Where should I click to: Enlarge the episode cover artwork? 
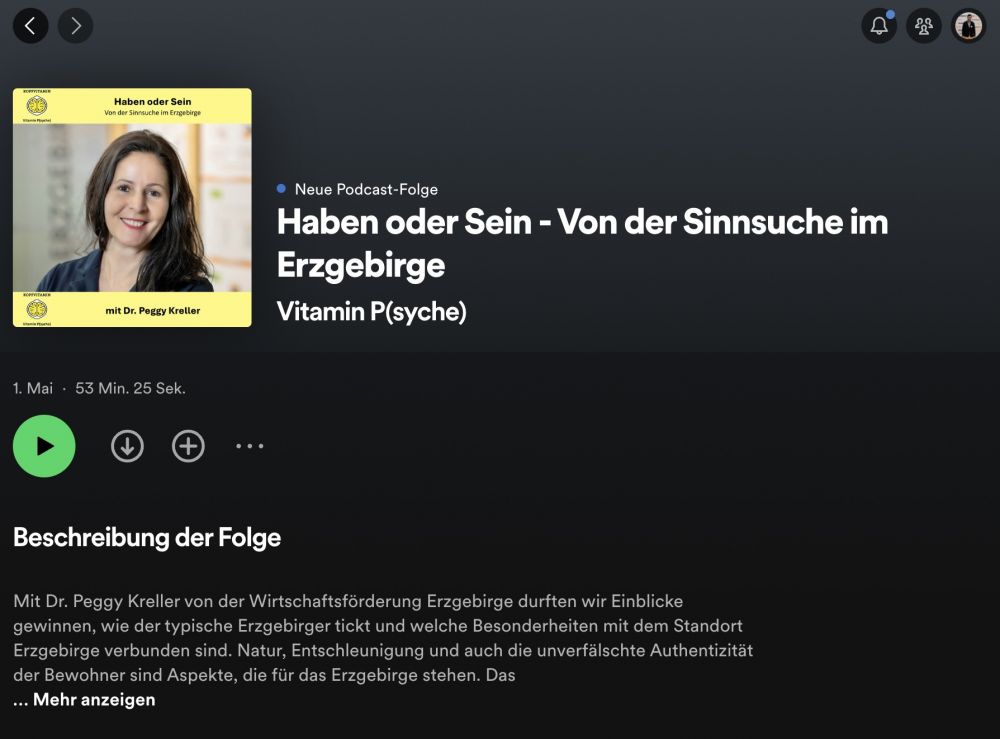(x=132, y=207)
